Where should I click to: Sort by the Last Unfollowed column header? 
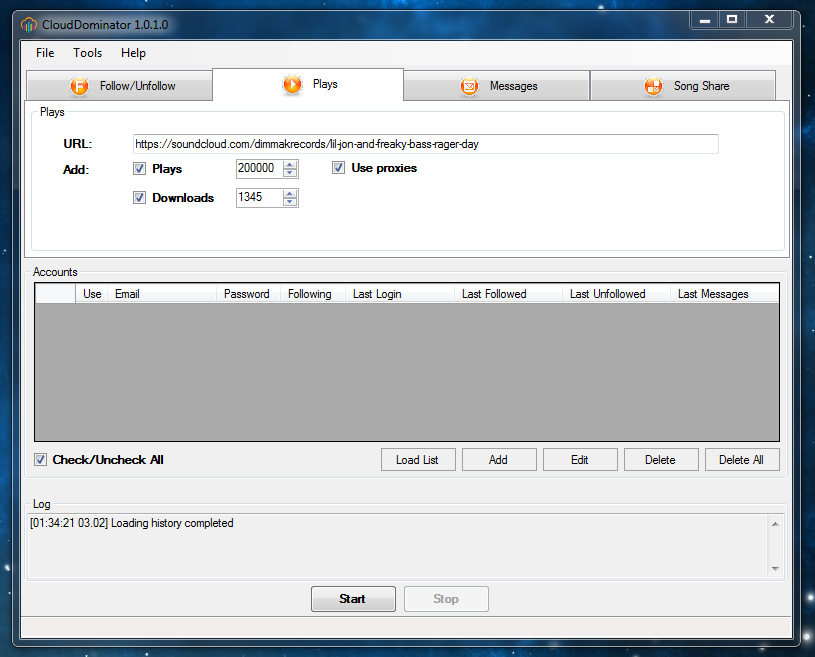(616, 294)
